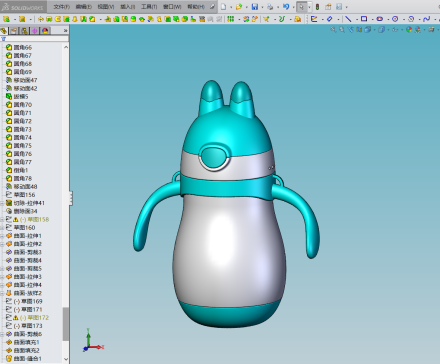This screenshot has width=440, height=364.
Task: Expand panel tabs with double-chevron button
Action: click(x=65, y=31)
